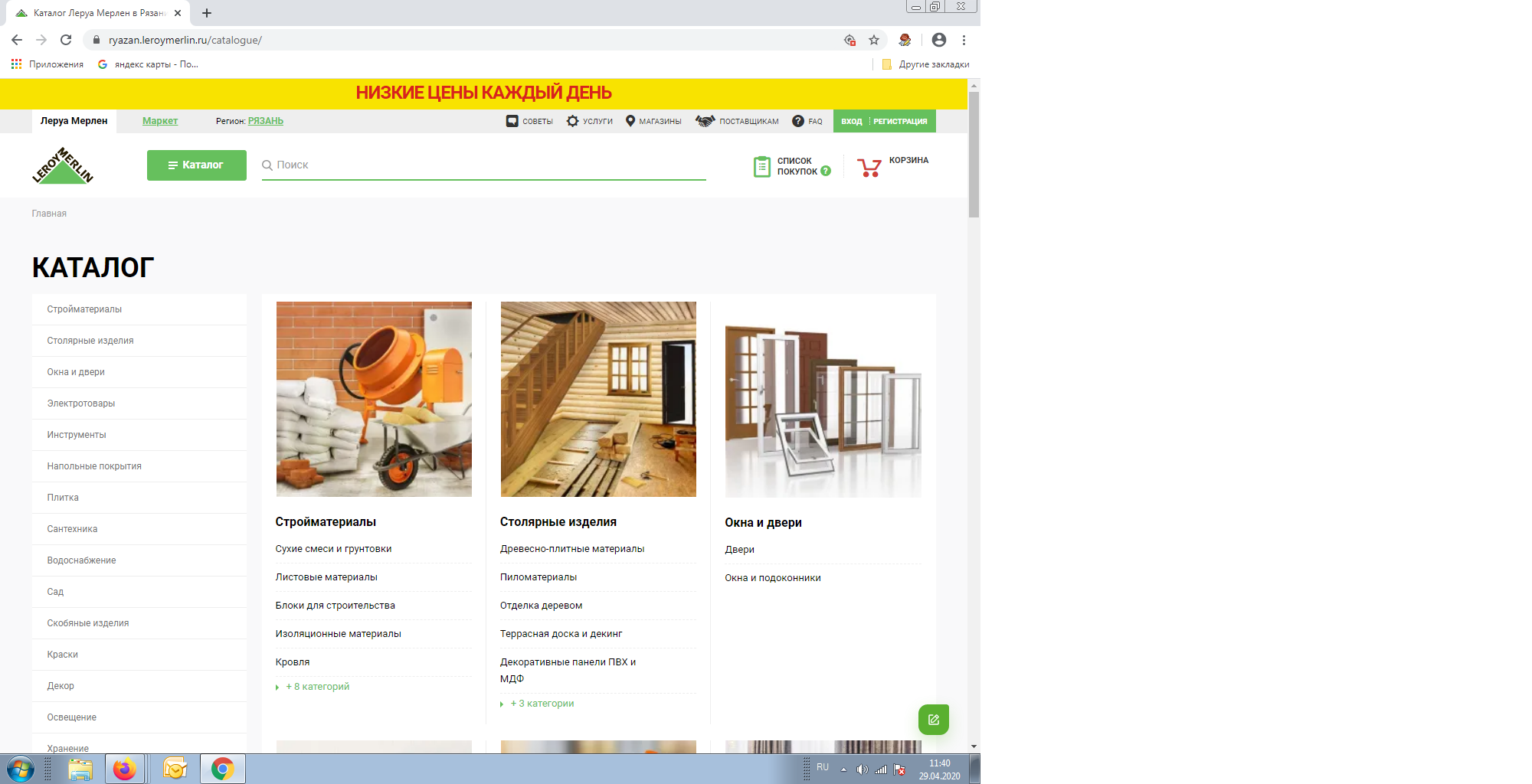This screenshot has width=1532, height=784.
Task: Click the search magnifier icon
Action: coord(267,165)
